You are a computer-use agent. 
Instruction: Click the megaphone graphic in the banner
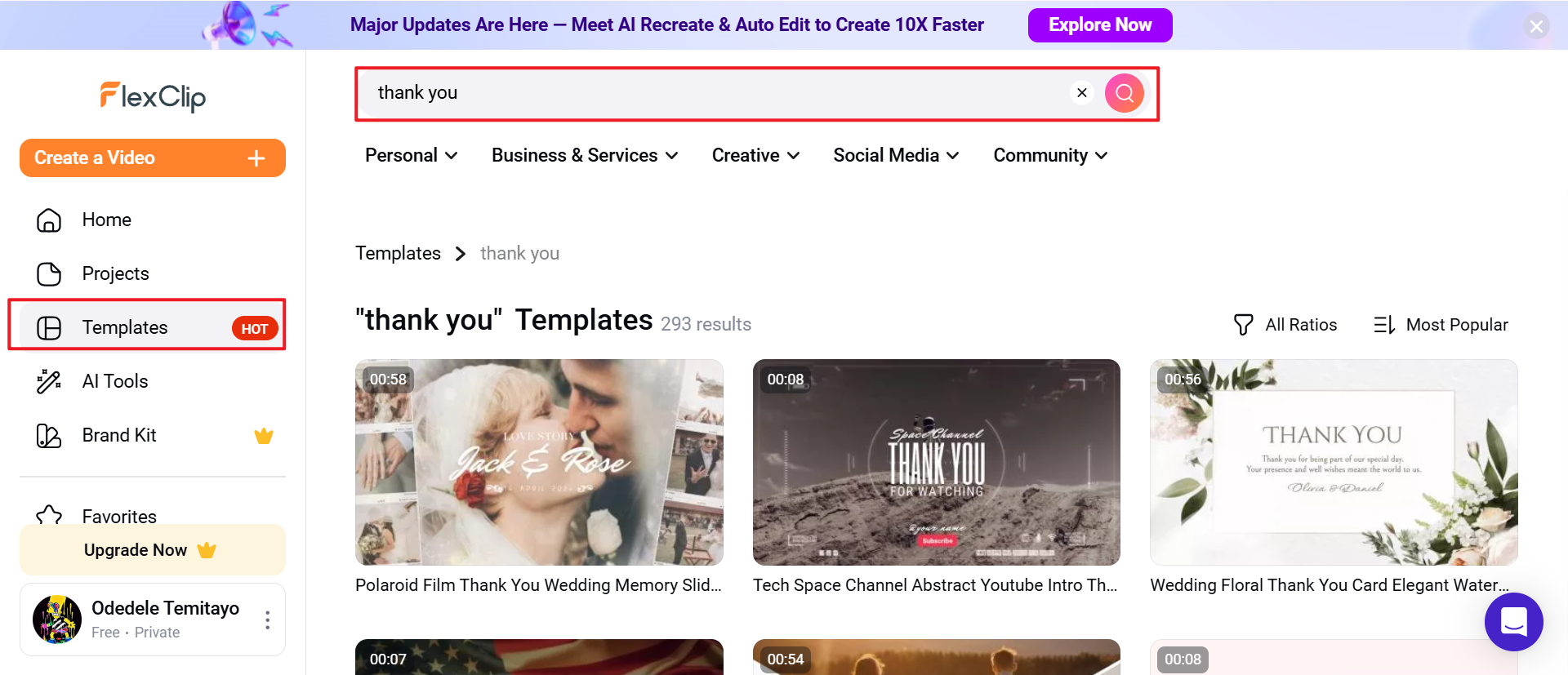(247, 24)
